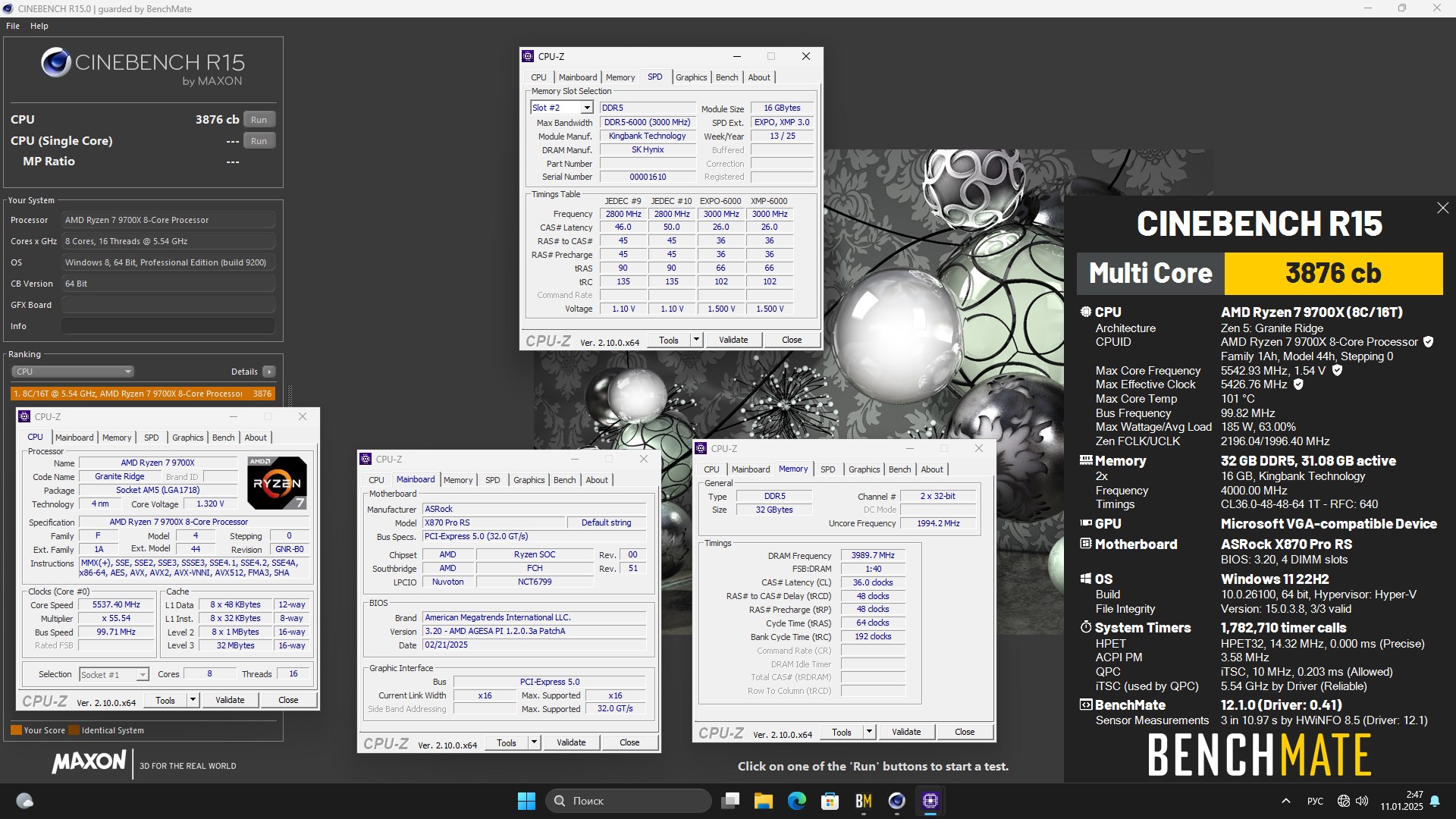Open About tab in SPD CPU-Z window
Image resolution: width=1456 pixels, height=819 pixels.
[x=759, y=77]
